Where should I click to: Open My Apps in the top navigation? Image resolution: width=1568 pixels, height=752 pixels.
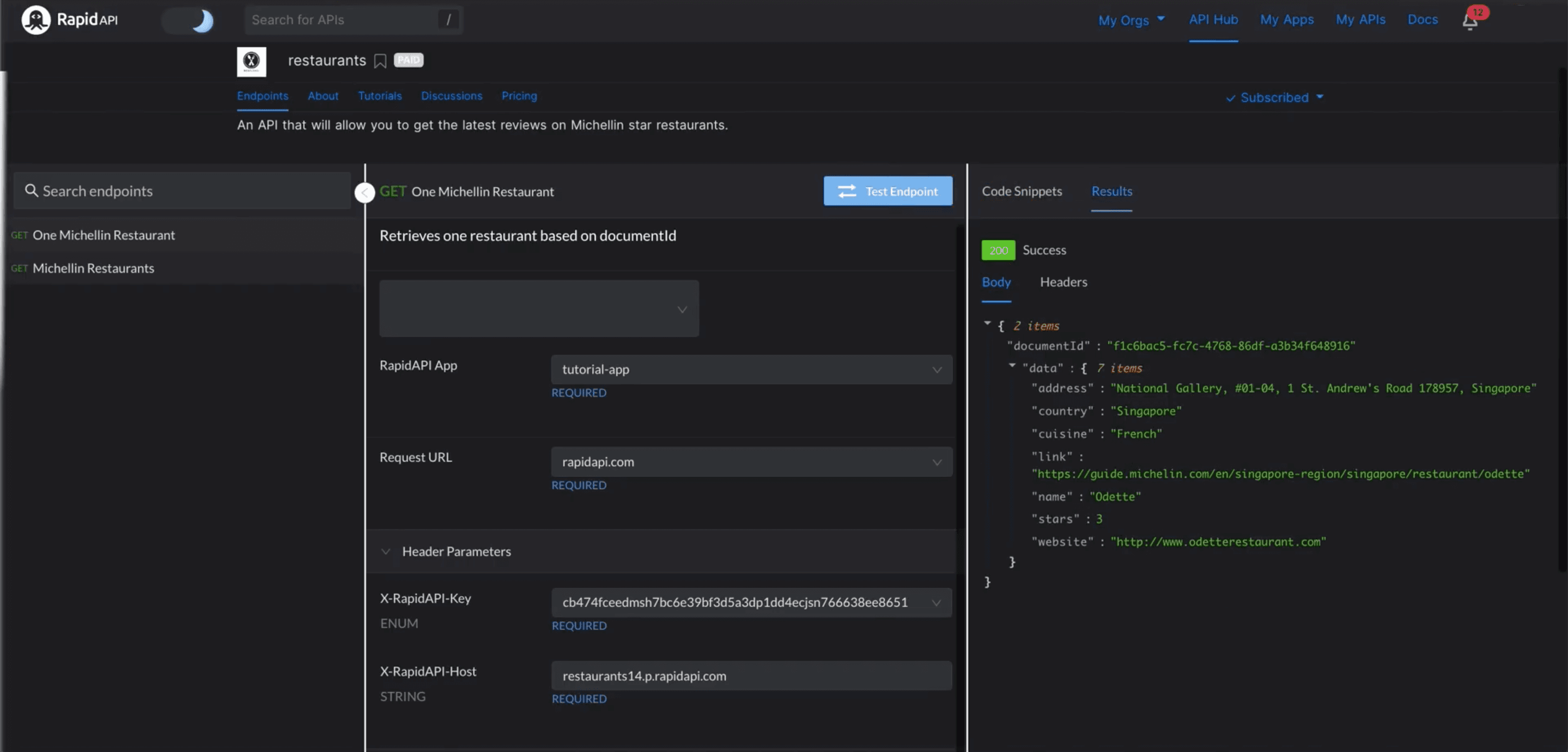[x=1286, y=20]
